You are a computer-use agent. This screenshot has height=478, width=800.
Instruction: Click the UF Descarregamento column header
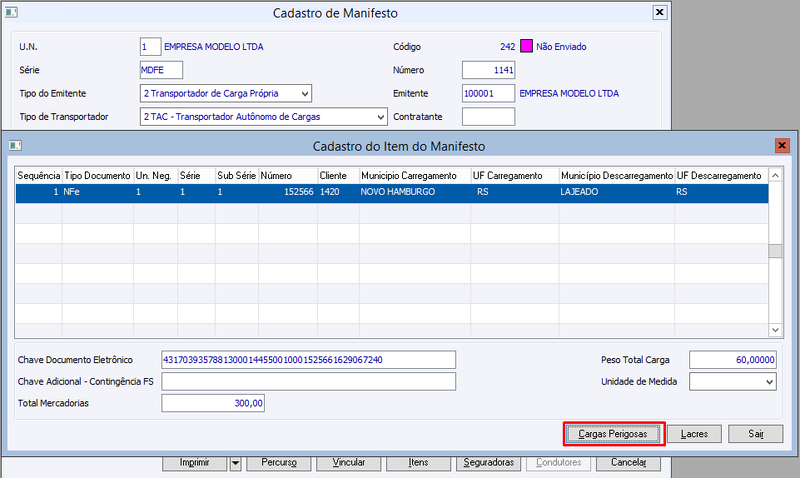[721, 175]
